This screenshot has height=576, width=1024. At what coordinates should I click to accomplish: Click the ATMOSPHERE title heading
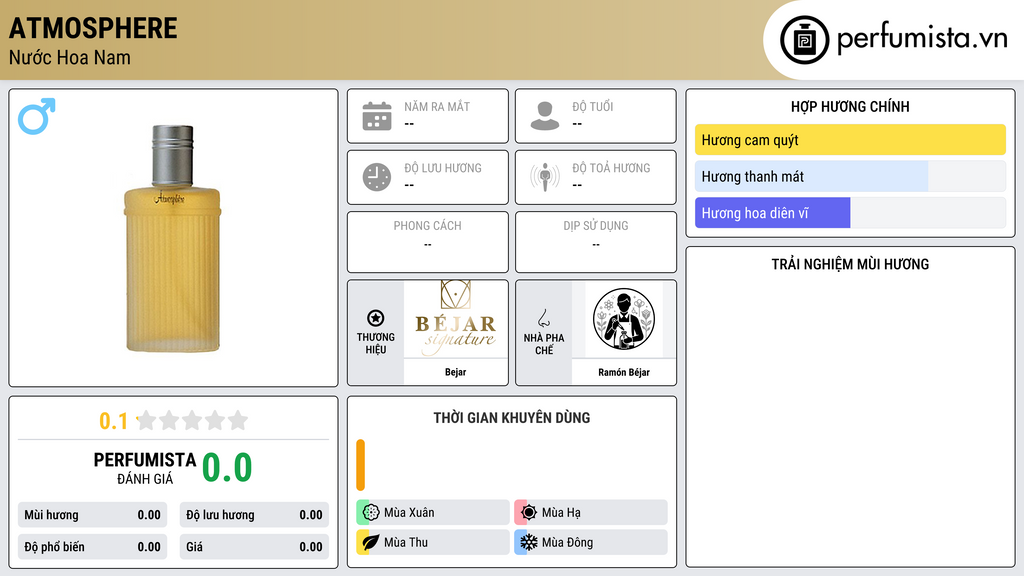click(93, 28)
